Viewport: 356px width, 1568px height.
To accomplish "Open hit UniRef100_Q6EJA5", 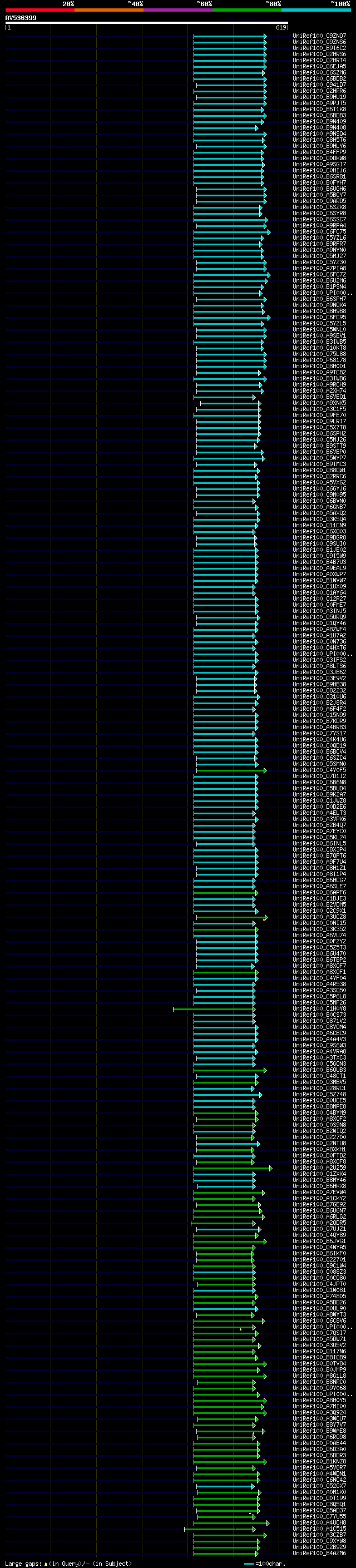I will [319, 66].
